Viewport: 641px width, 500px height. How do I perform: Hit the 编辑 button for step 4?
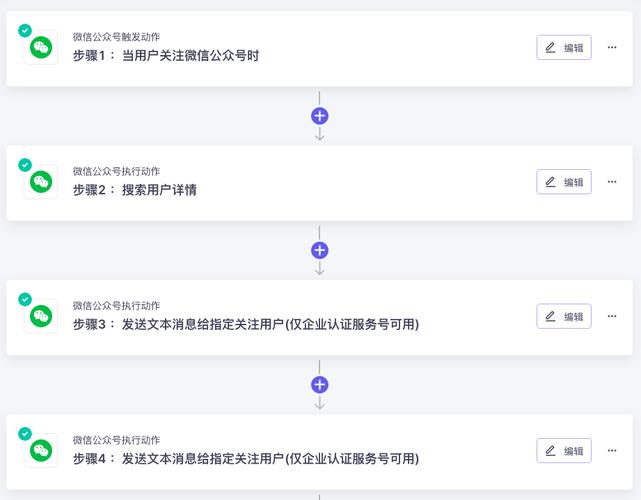[x=564, y=450]
